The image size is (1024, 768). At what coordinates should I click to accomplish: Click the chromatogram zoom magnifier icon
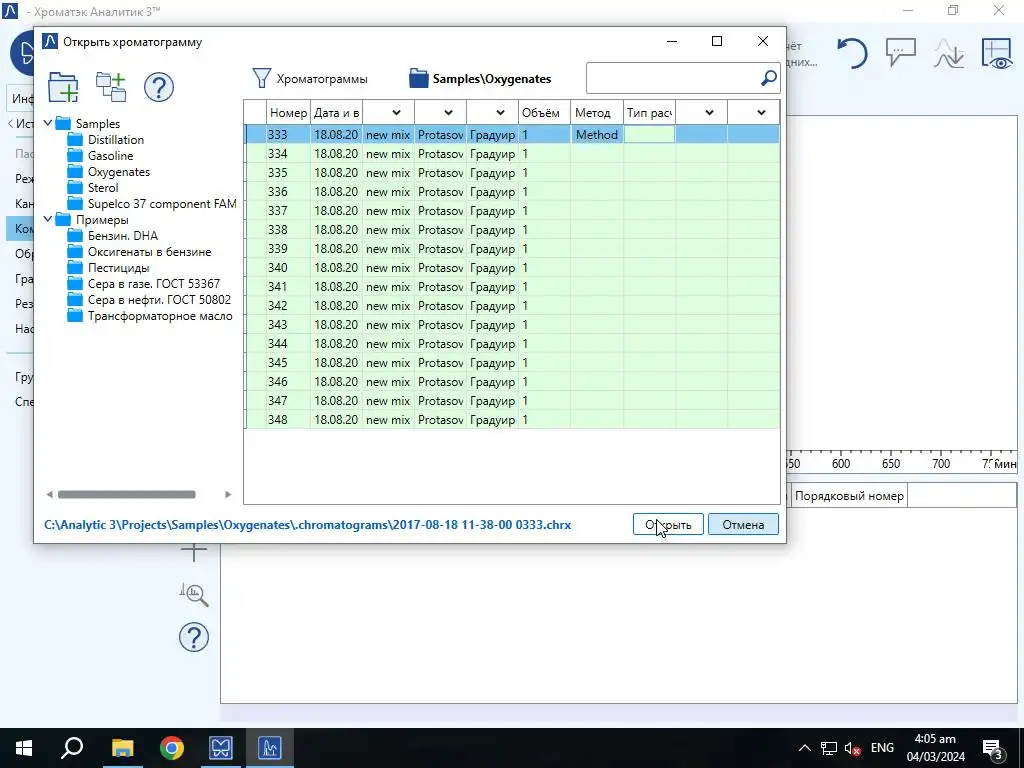[194, 594]
